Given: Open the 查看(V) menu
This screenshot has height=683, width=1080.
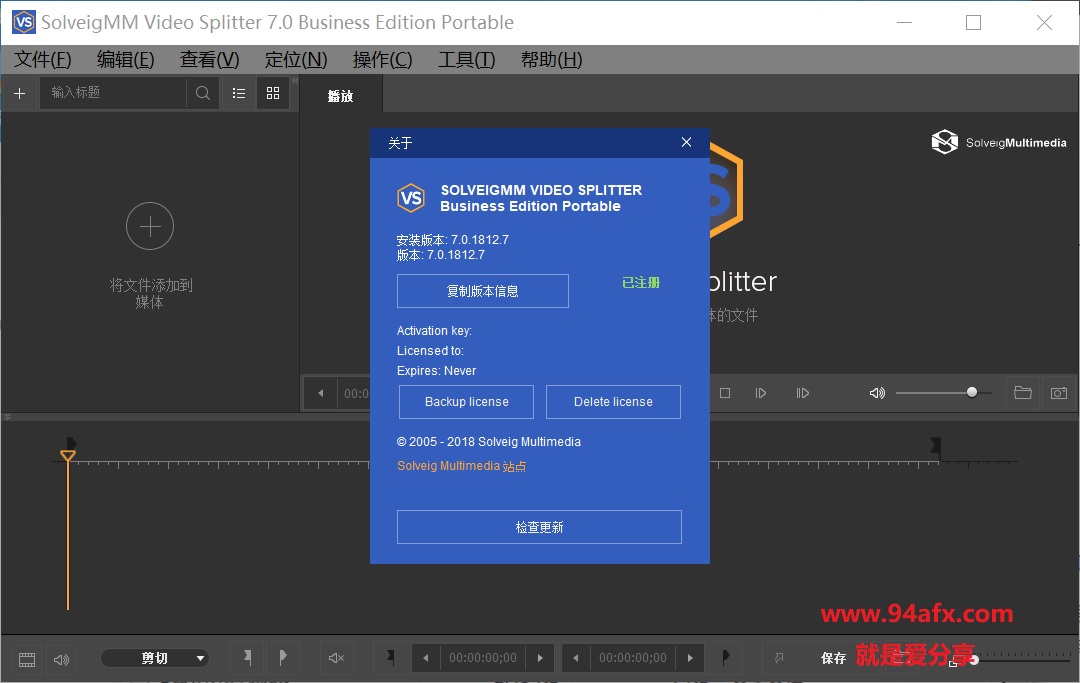Looking at the screenshot, I should [x=209, y=60].
